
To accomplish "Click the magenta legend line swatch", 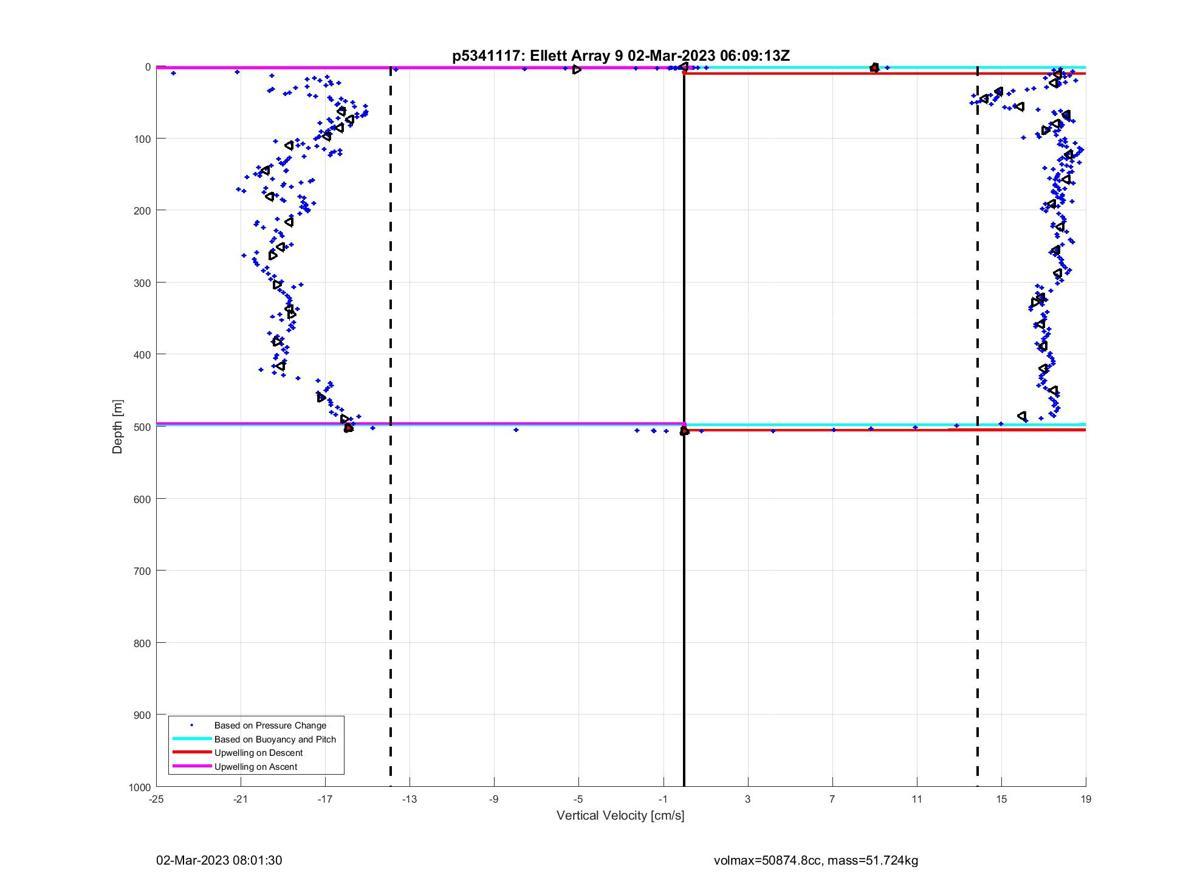I will point(191,767).
